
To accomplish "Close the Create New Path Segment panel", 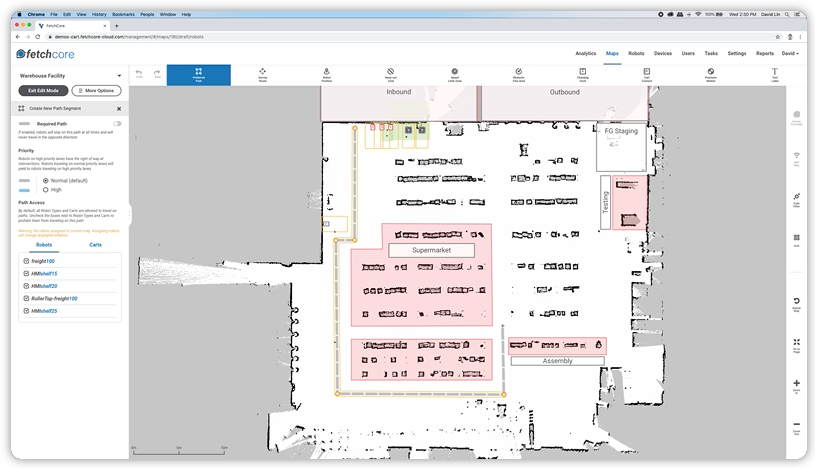I will coord(119,108).
